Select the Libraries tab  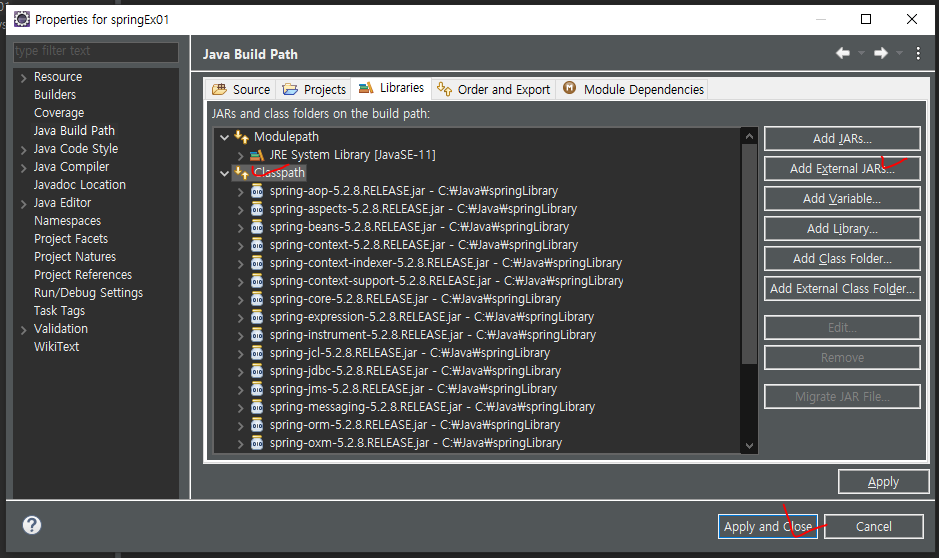(391, 88)
